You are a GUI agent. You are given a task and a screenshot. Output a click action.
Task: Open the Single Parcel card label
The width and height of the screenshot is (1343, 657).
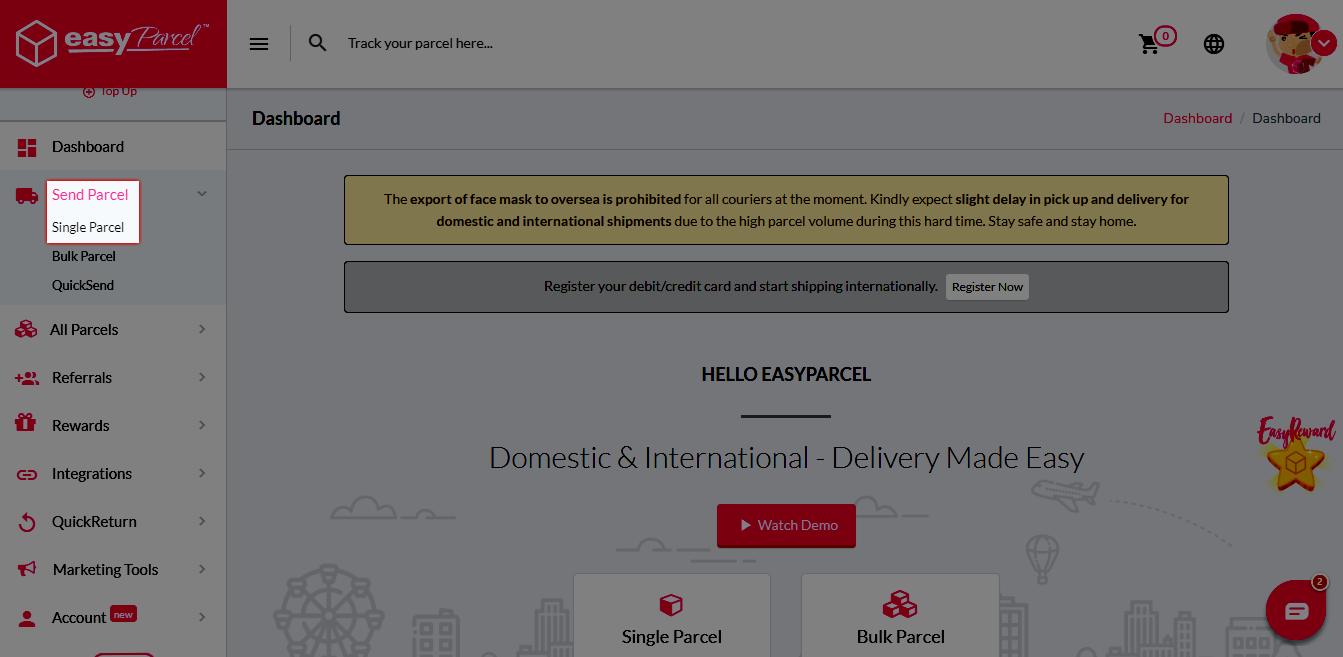(672, 637)
